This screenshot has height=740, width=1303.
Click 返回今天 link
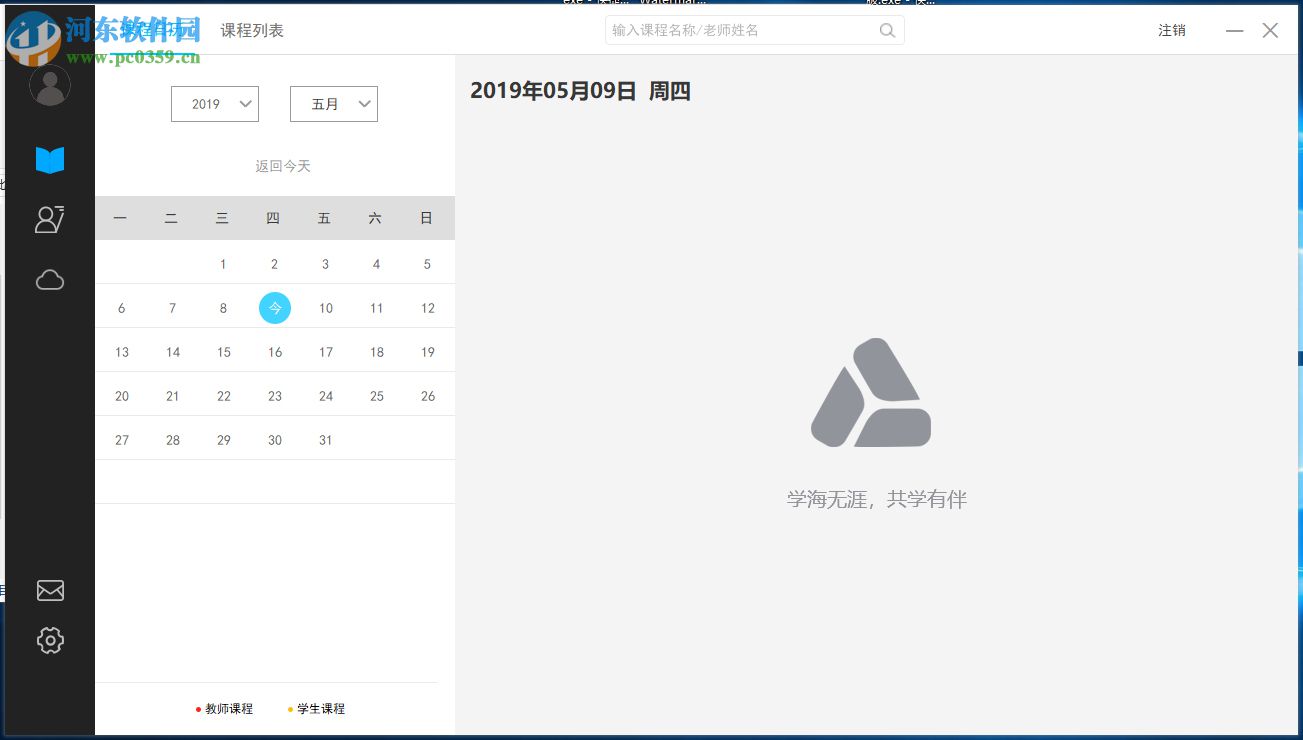283,166
